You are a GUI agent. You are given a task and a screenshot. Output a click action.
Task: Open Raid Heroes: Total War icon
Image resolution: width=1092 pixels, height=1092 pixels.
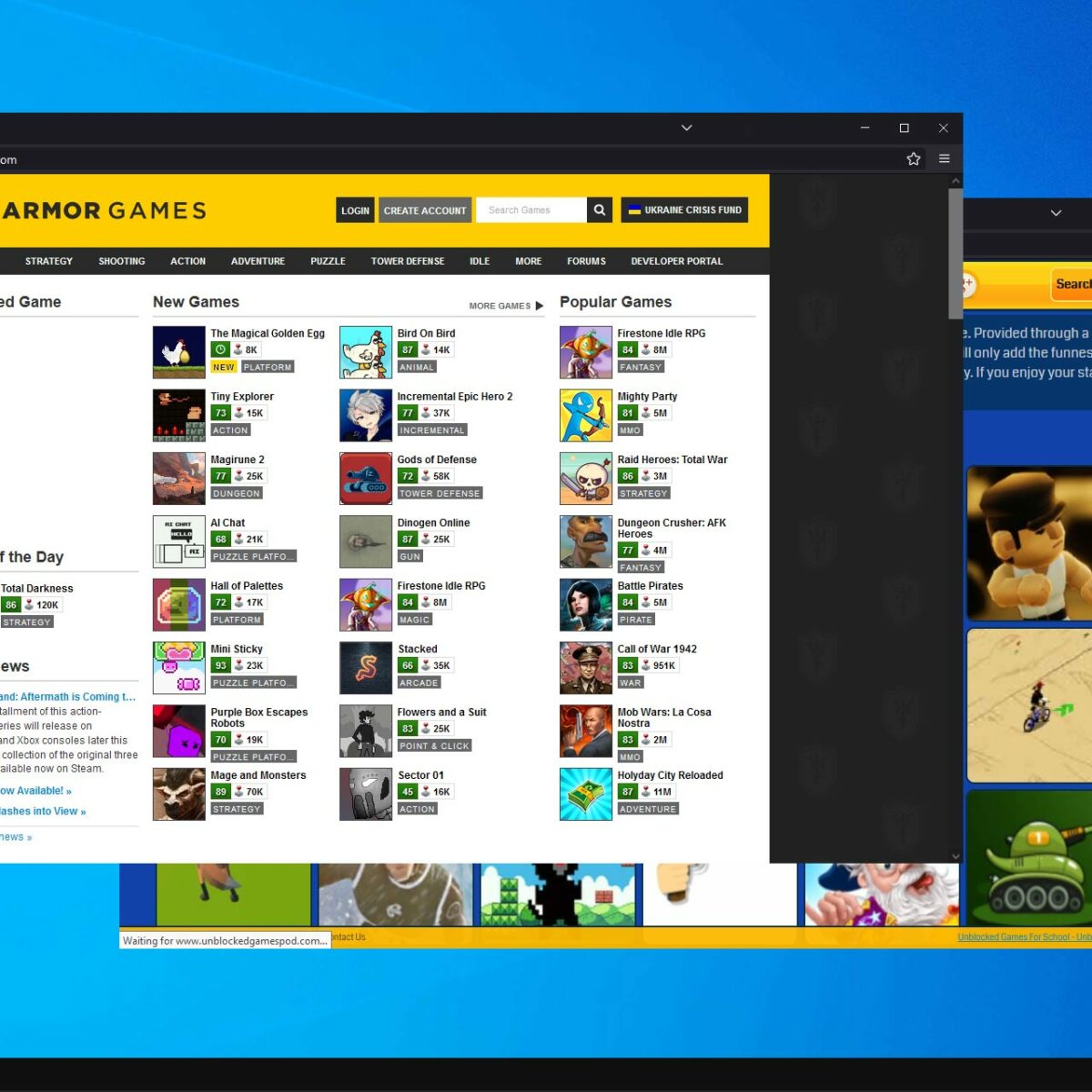point(586,478)
